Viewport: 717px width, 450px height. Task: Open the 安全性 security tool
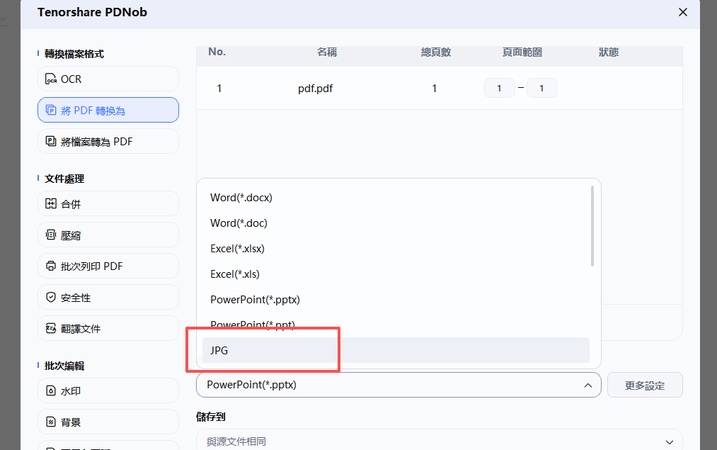coord(108,297)
